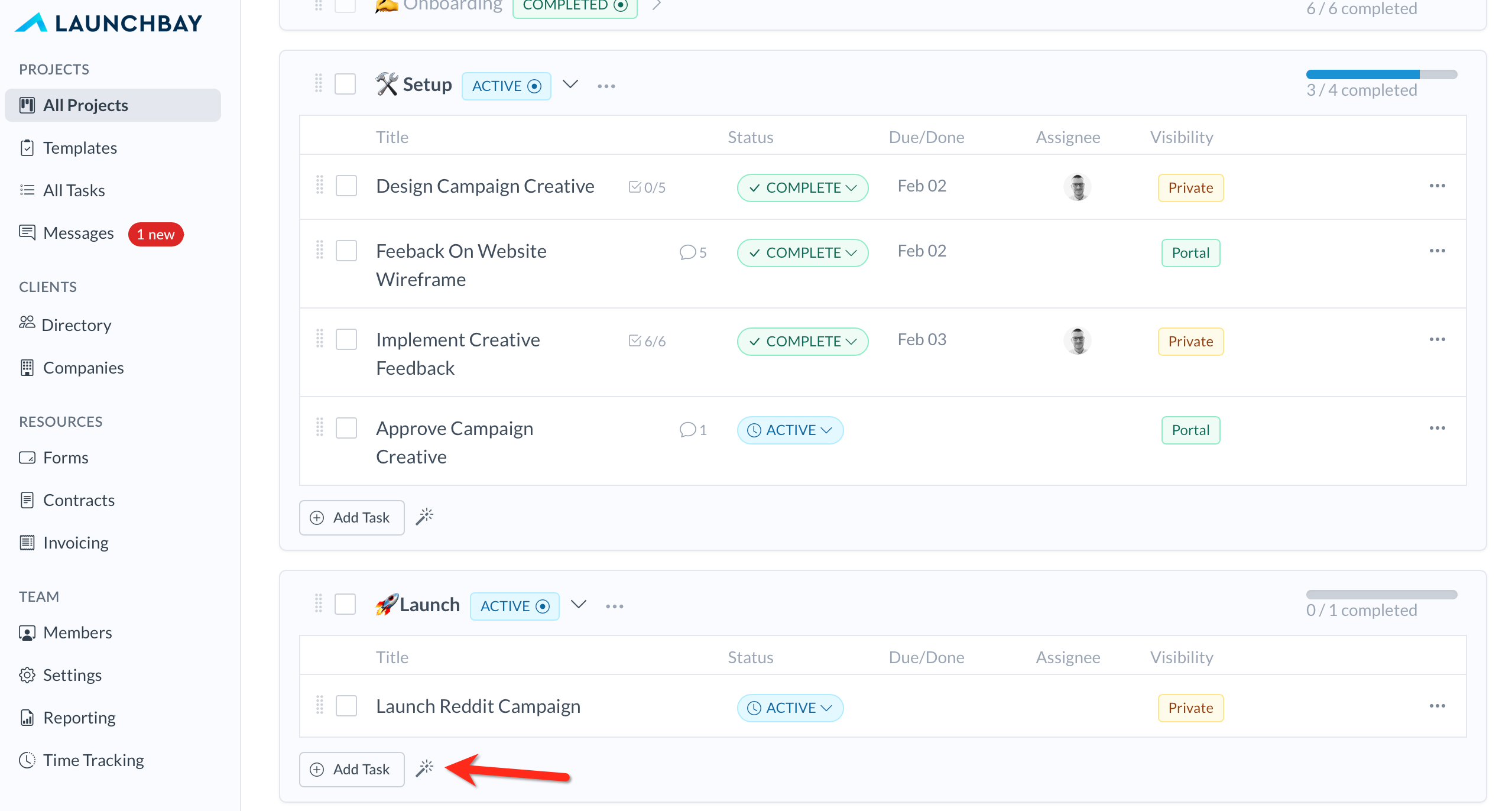Open the COMPLETE status dropdown for Design Campaign Creative

[802, 187]
